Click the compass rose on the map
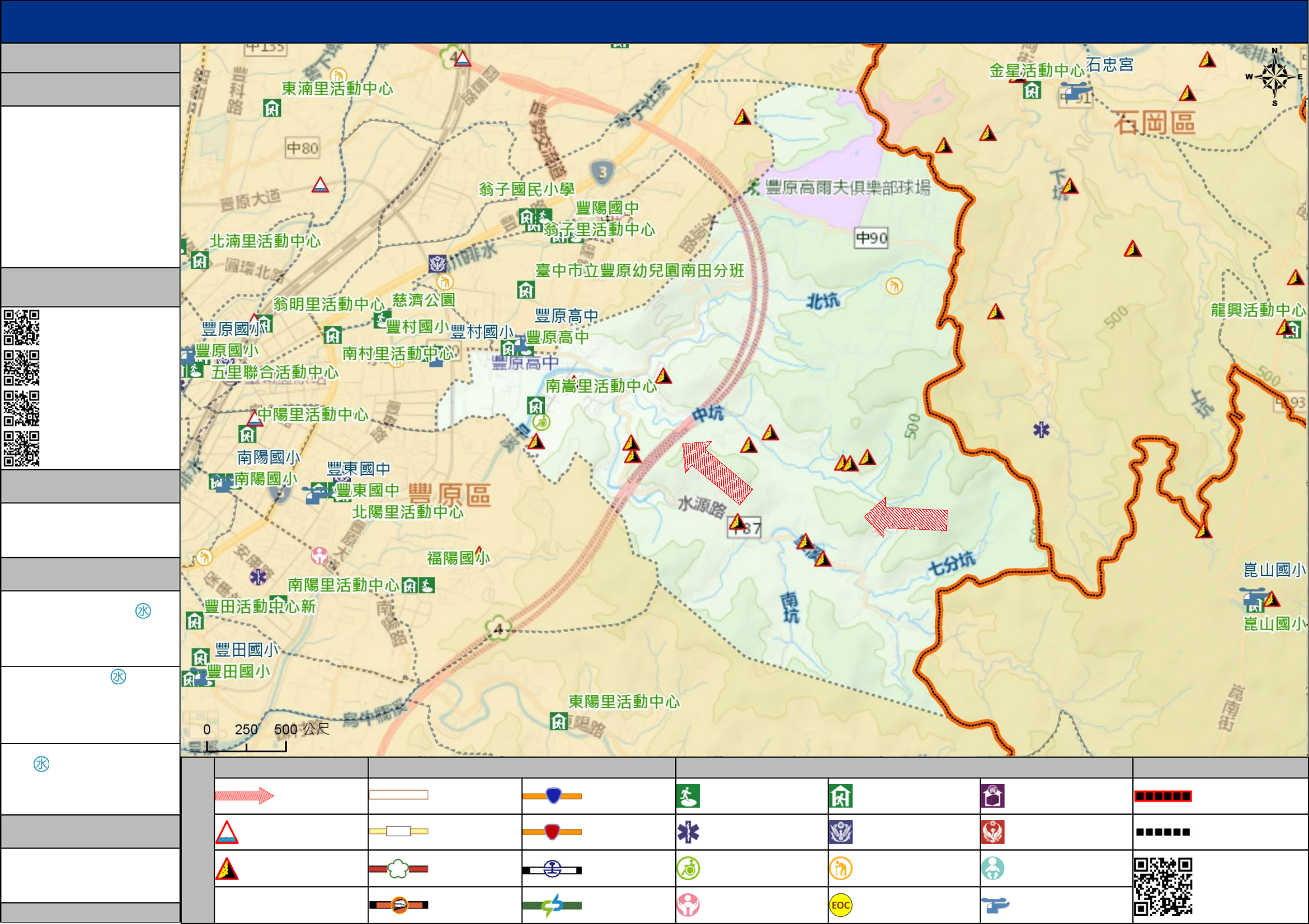Image resolution: width=1309 pixels, height=924 pixels. (1275, 77)
